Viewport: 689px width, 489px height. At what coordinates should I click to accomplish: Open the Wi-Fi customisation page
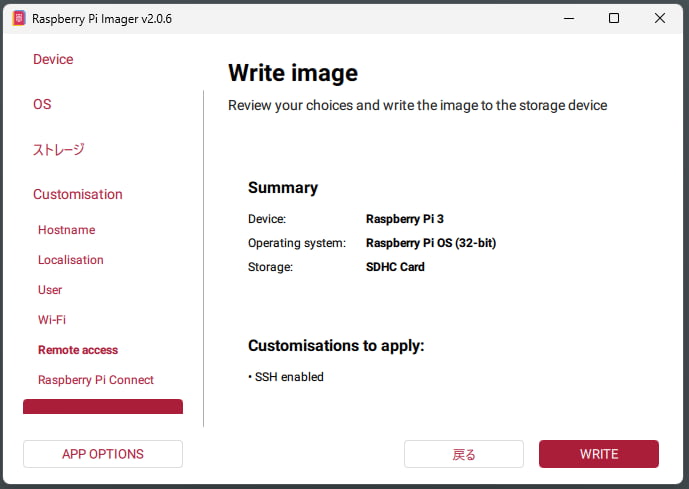click(52, 320)
